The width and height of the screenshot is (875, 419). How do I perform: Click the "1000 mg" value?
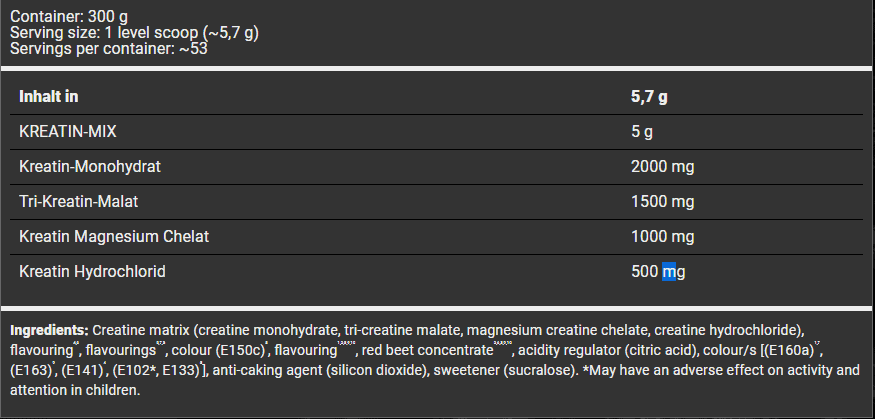(x=662, y=237)
